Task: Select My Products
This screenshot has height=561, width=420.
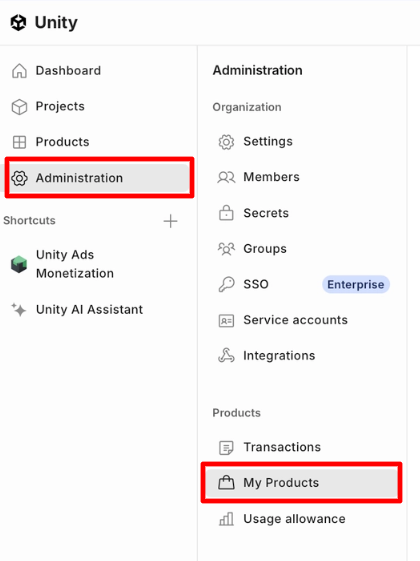Action: [x=301, y=483]
